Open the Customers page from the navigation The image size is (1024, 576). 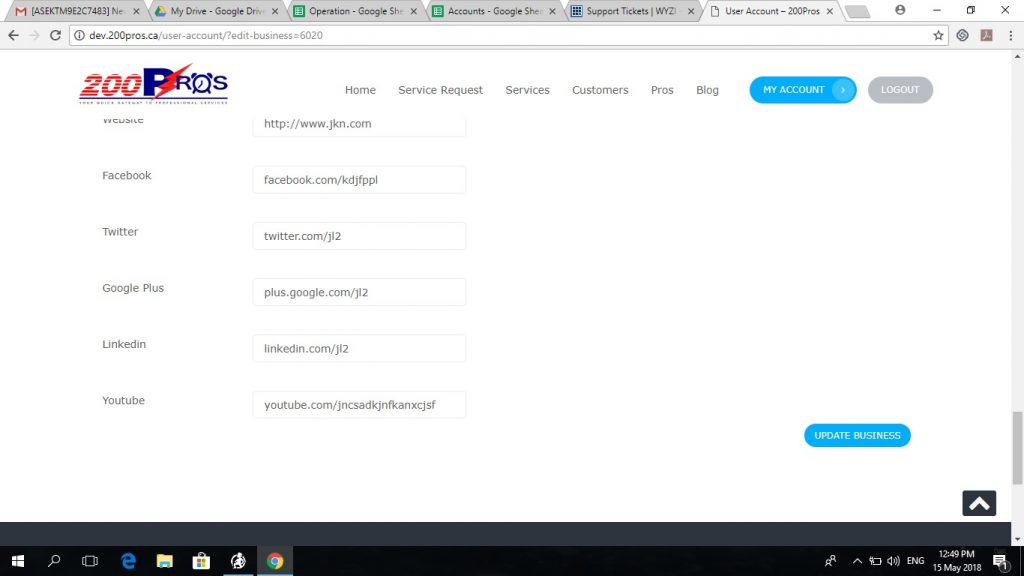(x=600, y=90)
